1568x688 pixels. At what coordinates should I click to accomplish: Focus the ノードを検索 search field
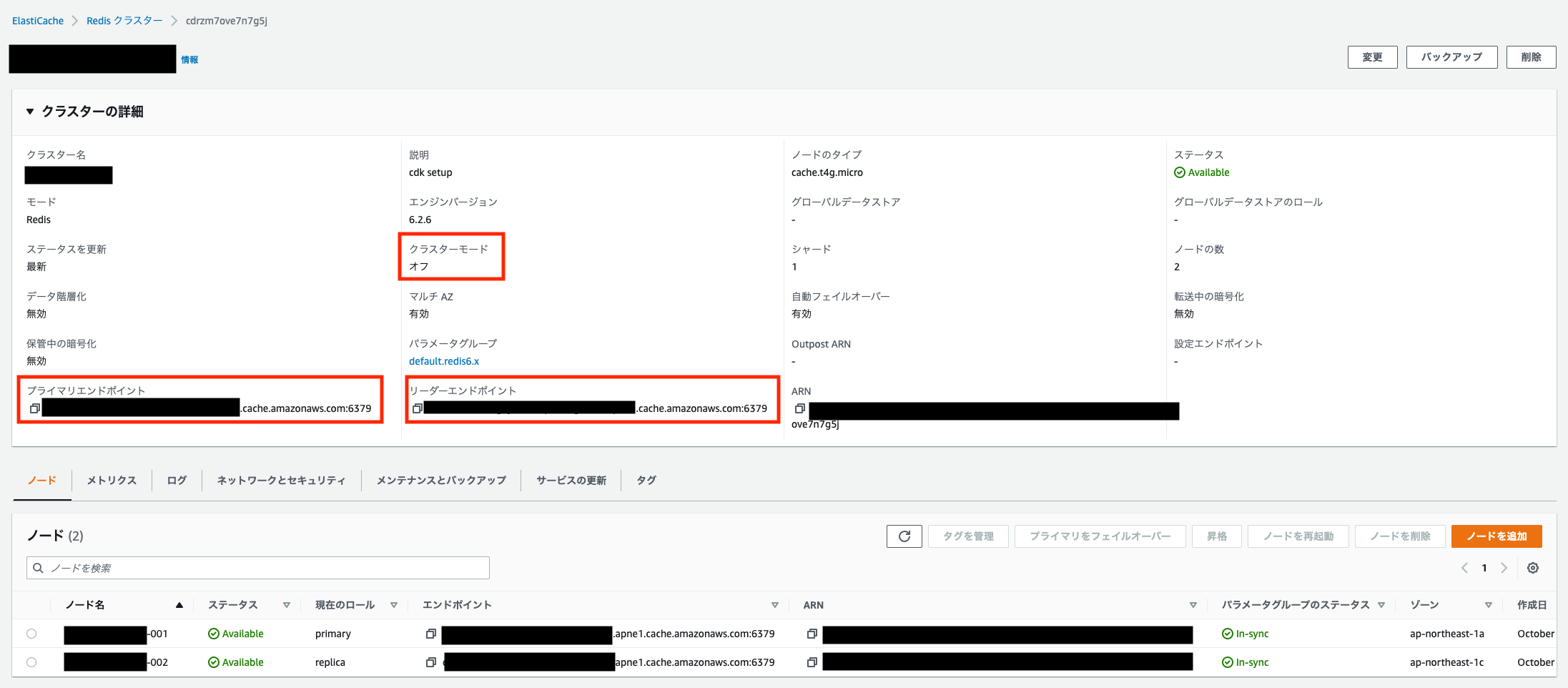coord(258,568)
